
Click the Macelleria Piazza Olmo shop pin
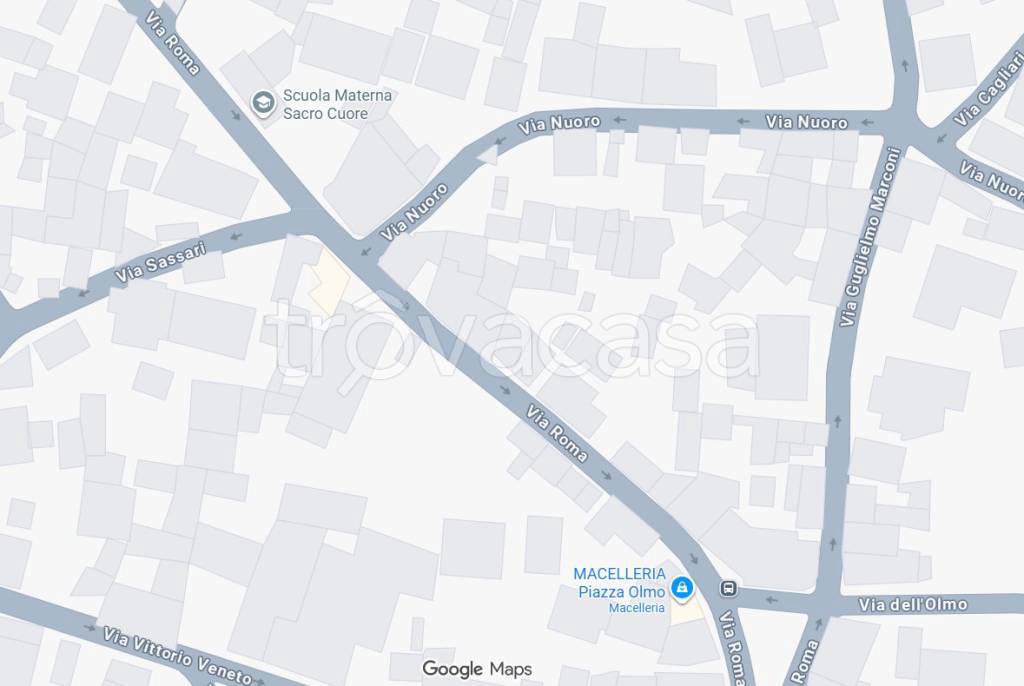click(x=682, y=587)
